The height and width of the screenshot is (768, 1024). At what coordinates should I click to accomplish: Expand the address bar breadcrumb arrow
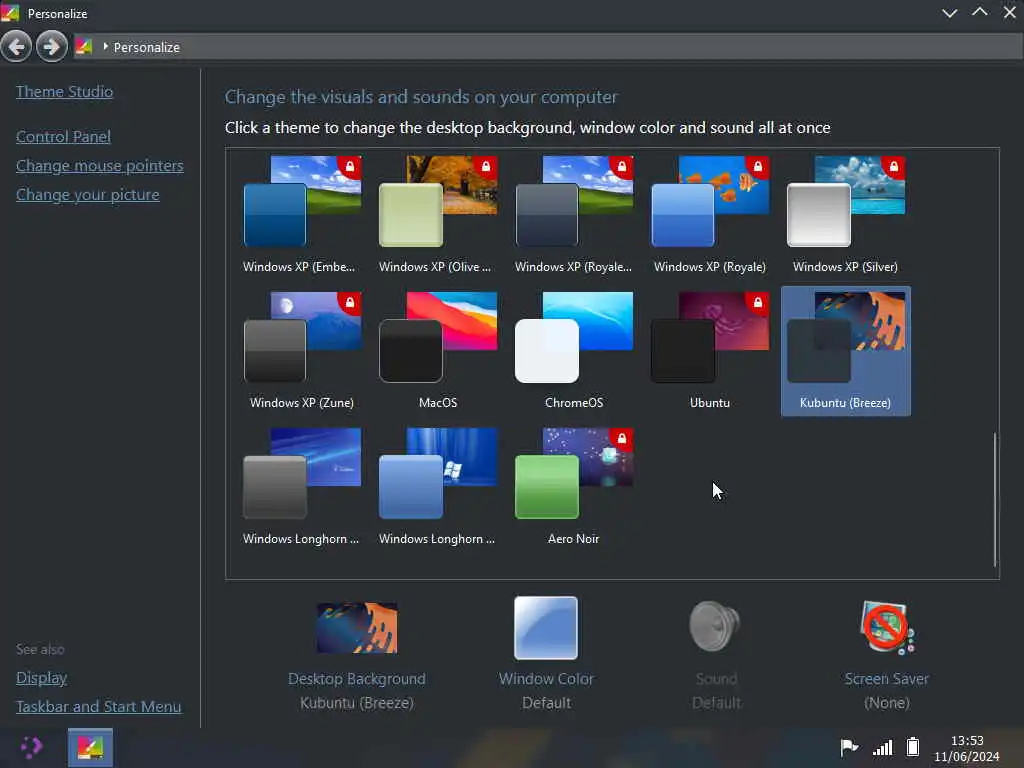click(105, 46)
